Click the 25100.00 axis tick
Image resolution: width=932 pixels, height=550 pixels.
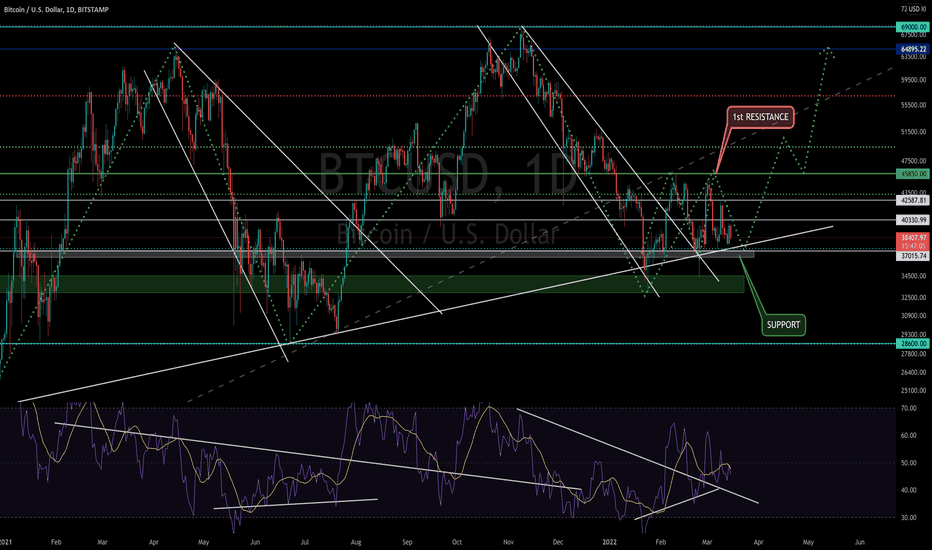(x=914, y=391)
